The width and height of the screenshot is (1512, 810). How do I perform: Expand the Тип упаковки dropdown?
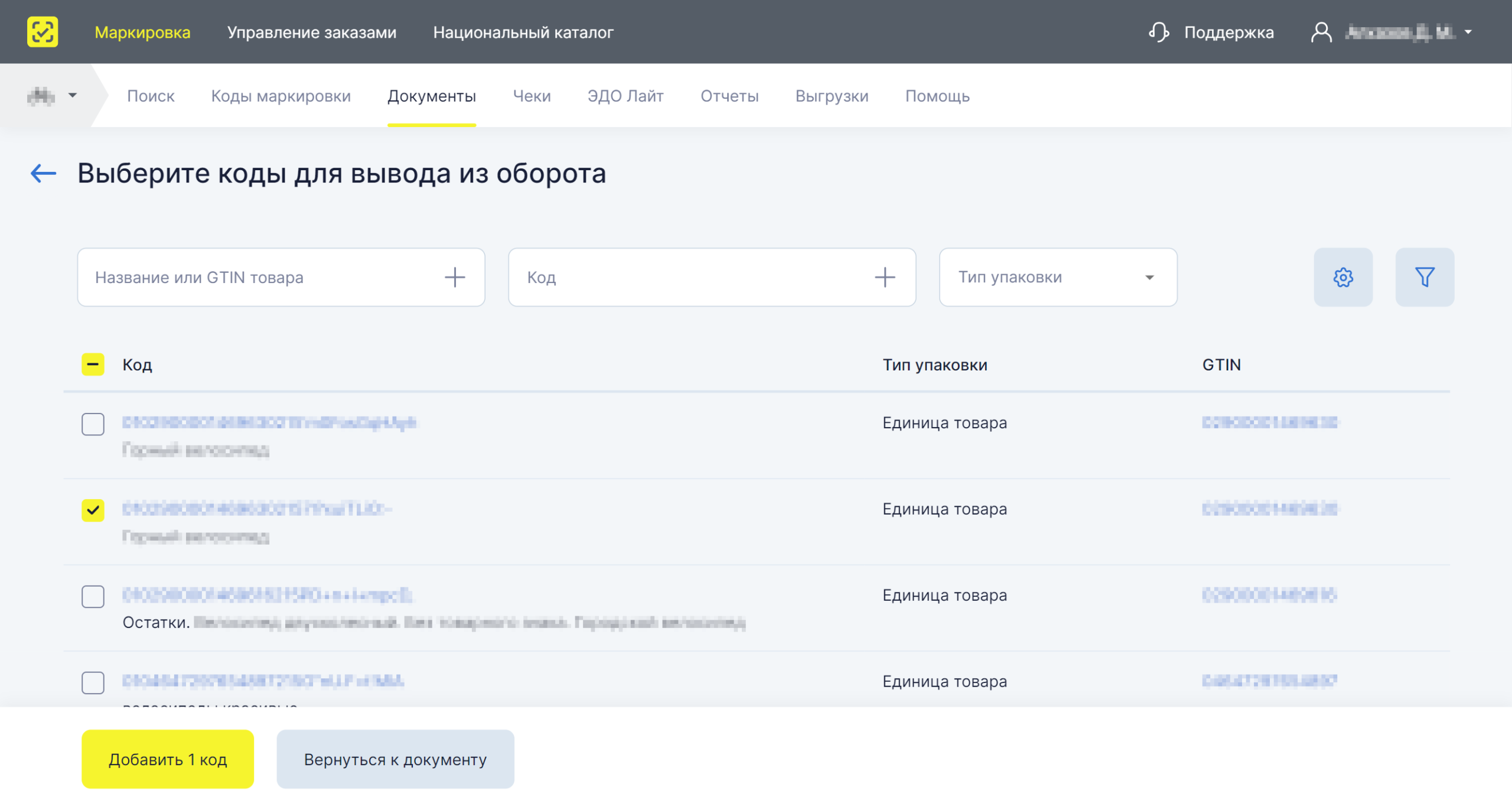(1058, 277)
